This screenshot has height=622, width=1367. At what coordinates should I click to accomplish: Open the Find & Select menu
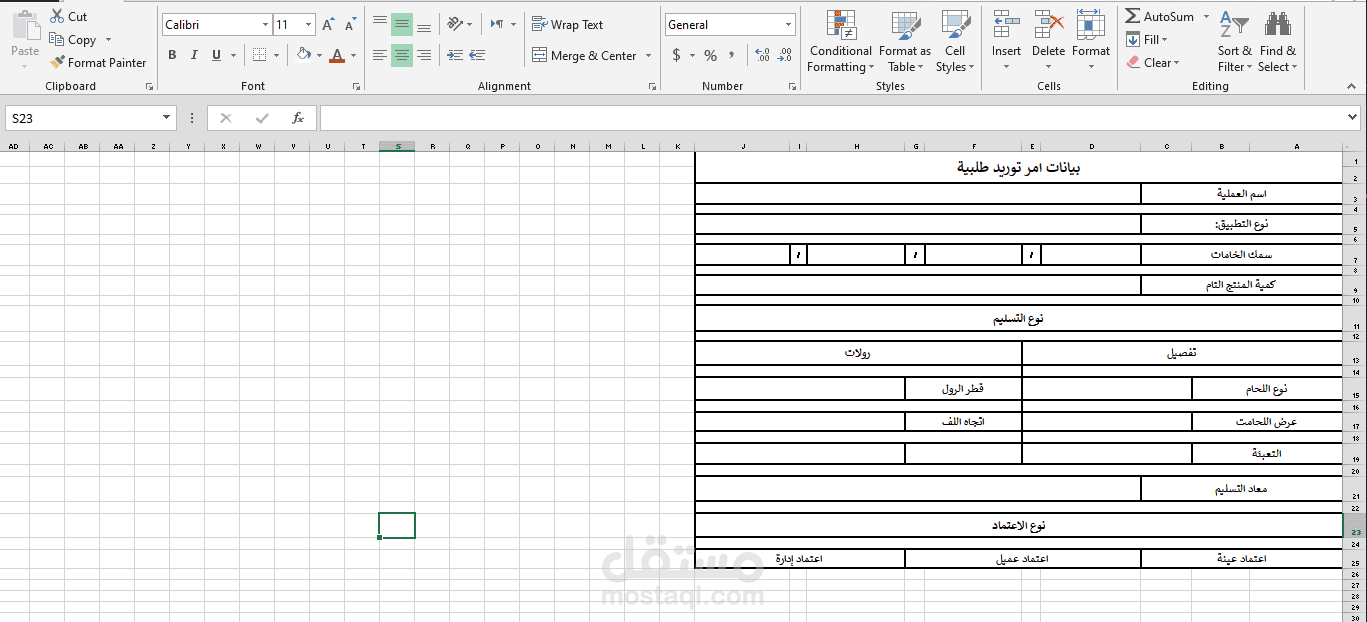click(1277, 42)
